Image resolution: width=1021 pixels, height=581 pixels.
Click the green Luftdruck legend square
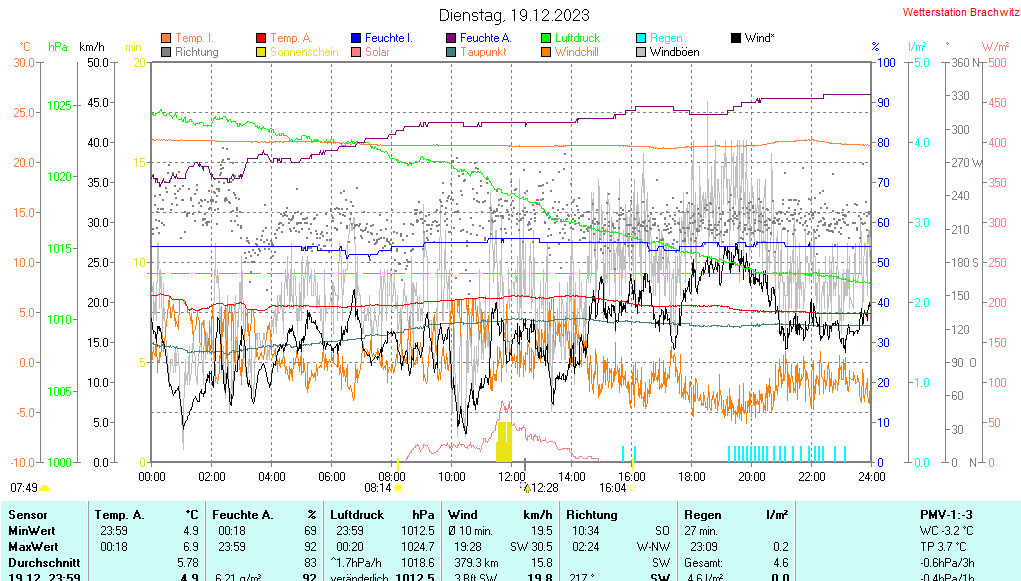546,38
